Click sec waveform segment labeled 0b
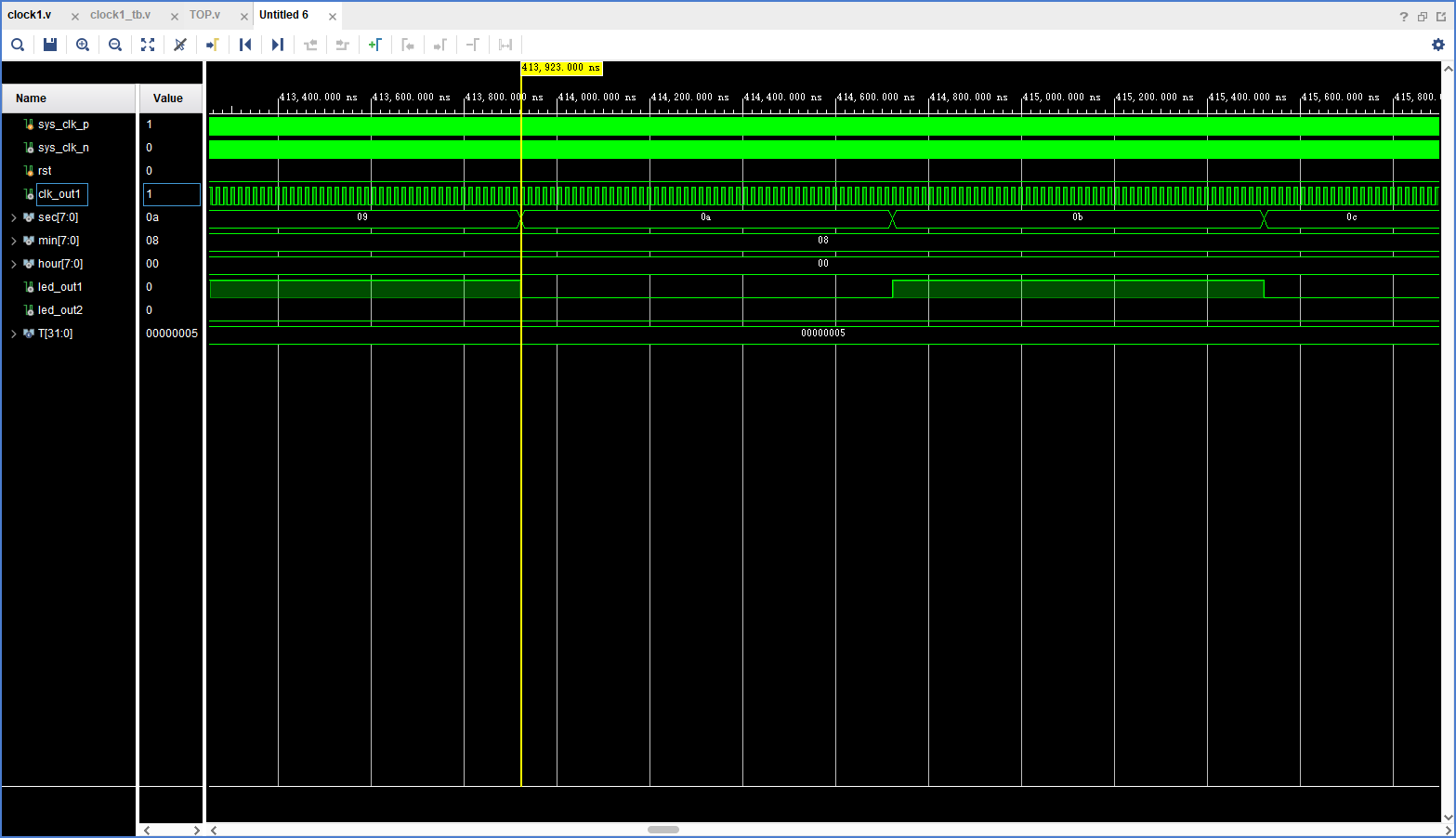Image resolution: width=1456 pixels, height=838 pixels. 1078,217
